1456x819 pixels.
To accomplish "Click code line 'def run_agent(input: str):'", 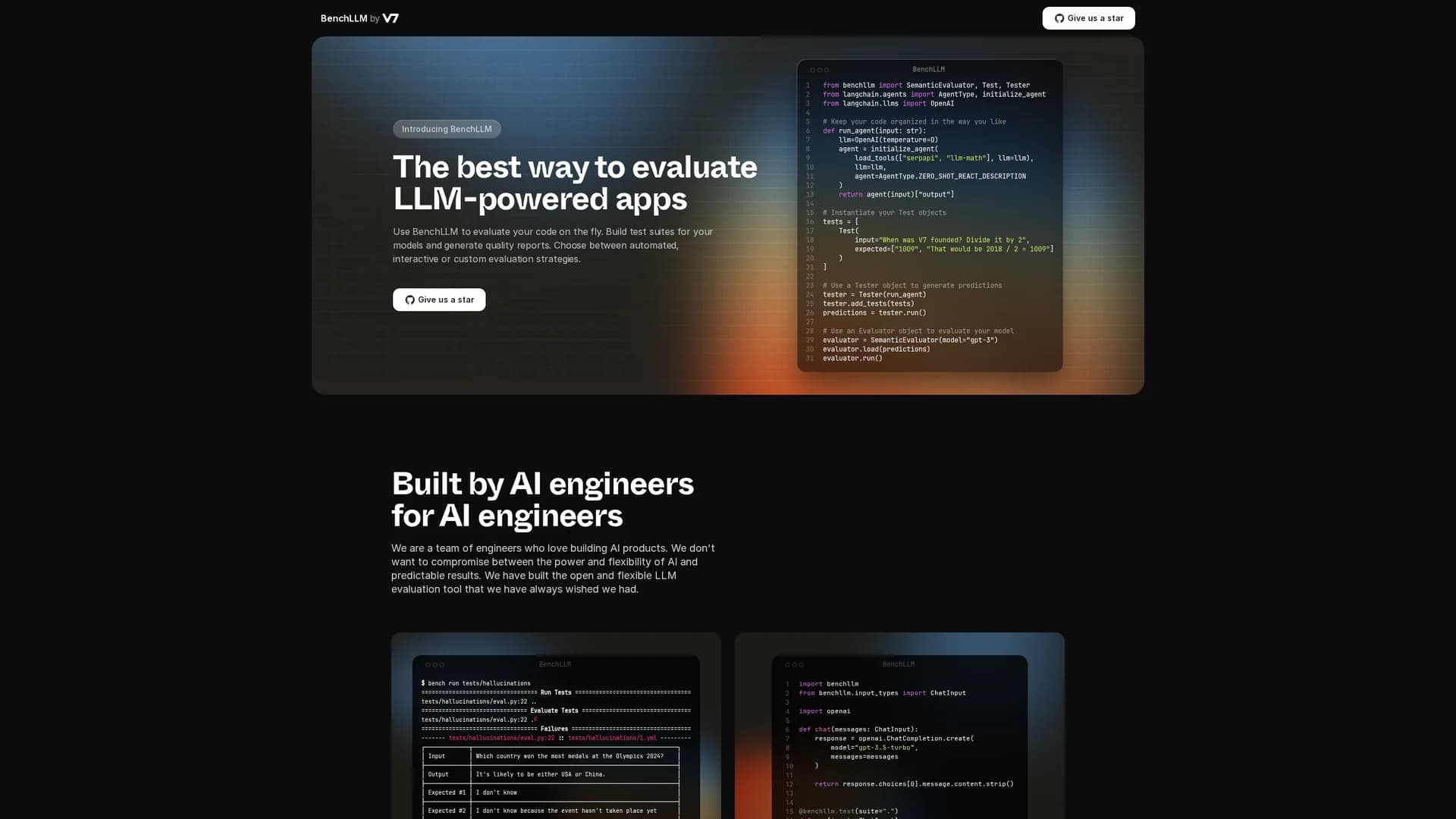I will tap(874, 130).
